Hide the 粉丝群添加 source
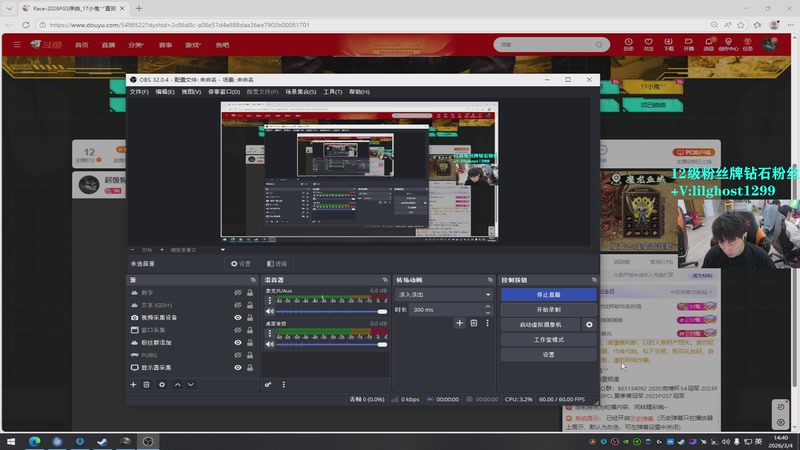The image size is (800, 450). [238, 342]
